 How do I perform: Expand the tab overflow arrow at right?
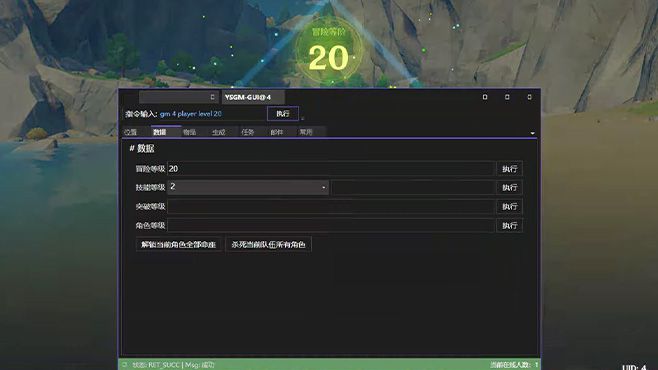532,133
